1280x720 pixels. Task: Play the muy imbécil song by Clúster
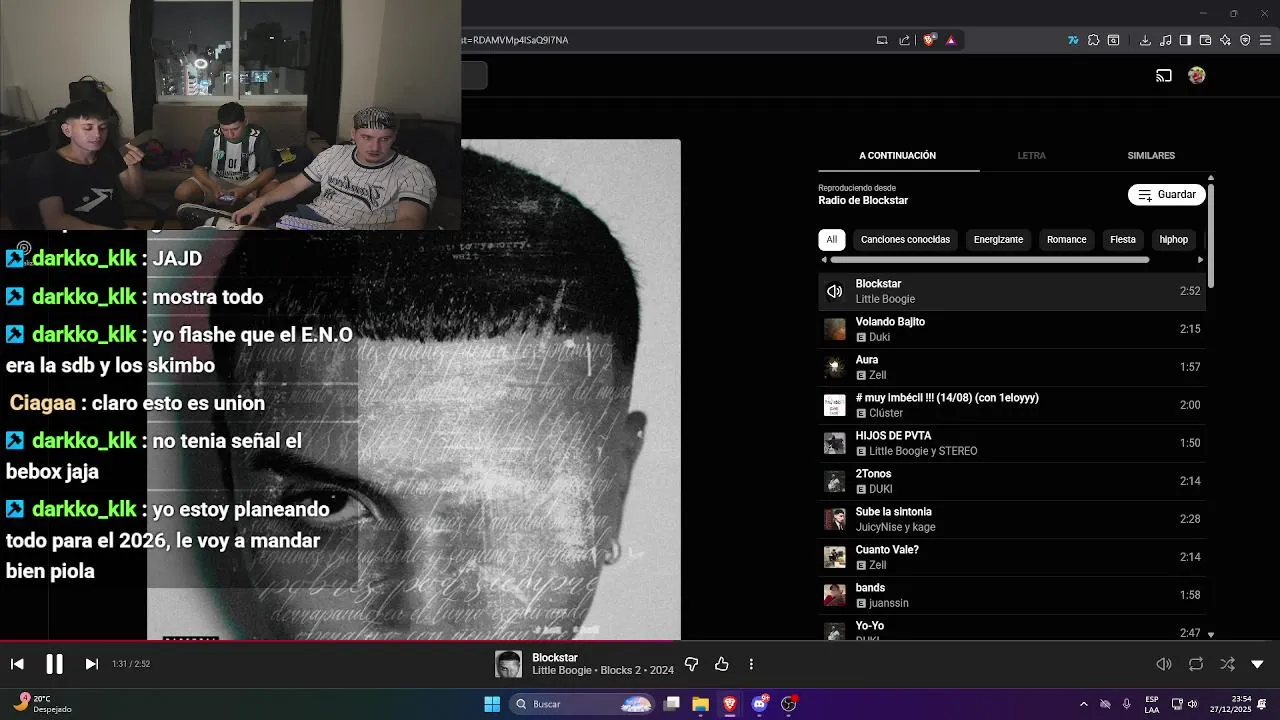click(1012, 405)
